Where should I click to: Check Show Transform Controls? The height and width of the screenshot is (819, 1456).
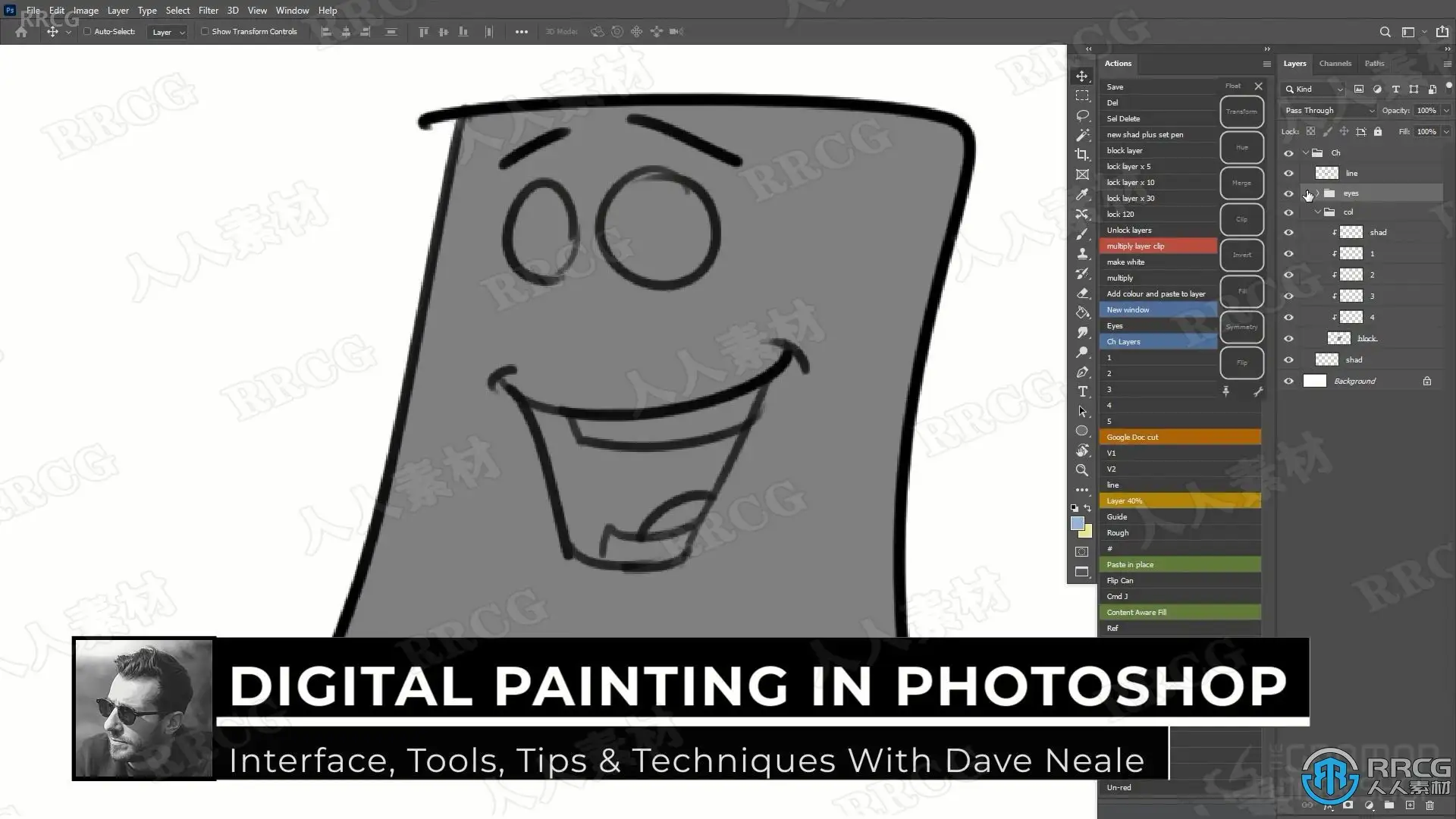(205, 32)
